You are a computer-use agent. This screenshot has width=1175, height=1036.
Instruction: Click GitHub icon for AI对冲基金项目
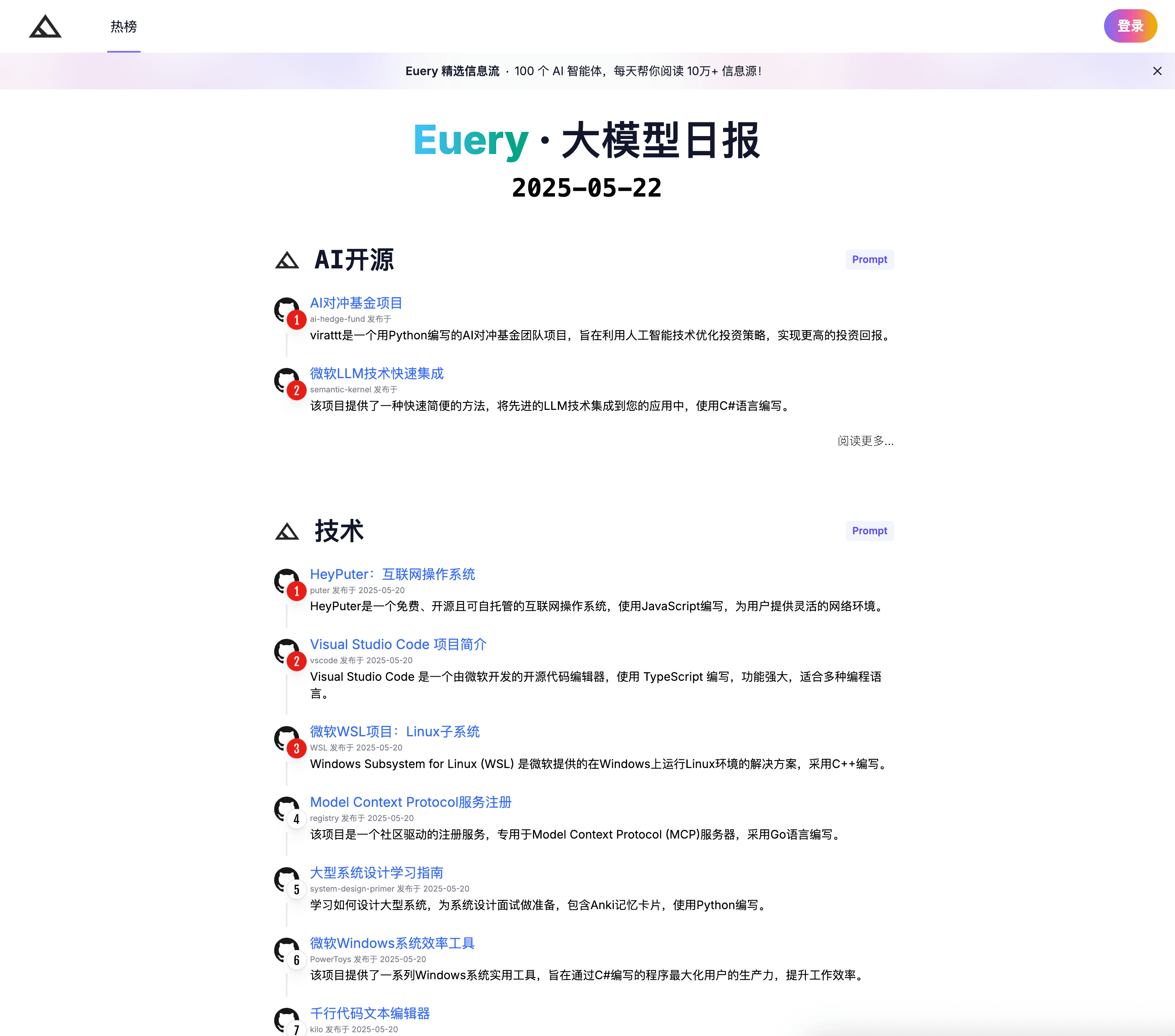coord(286,309)
